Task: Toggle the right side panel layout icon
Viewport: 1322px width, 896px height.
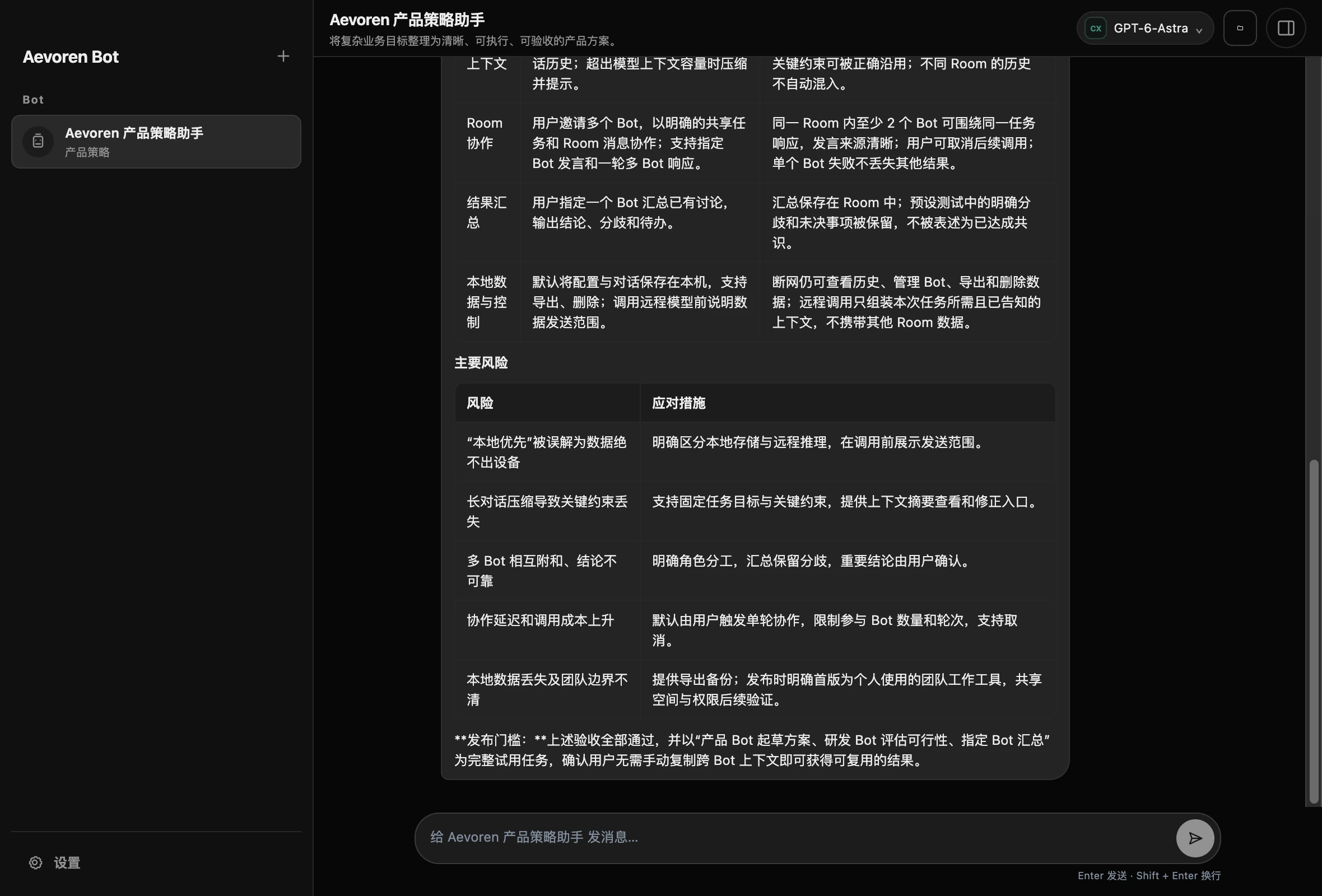Action: [1286, 28]
